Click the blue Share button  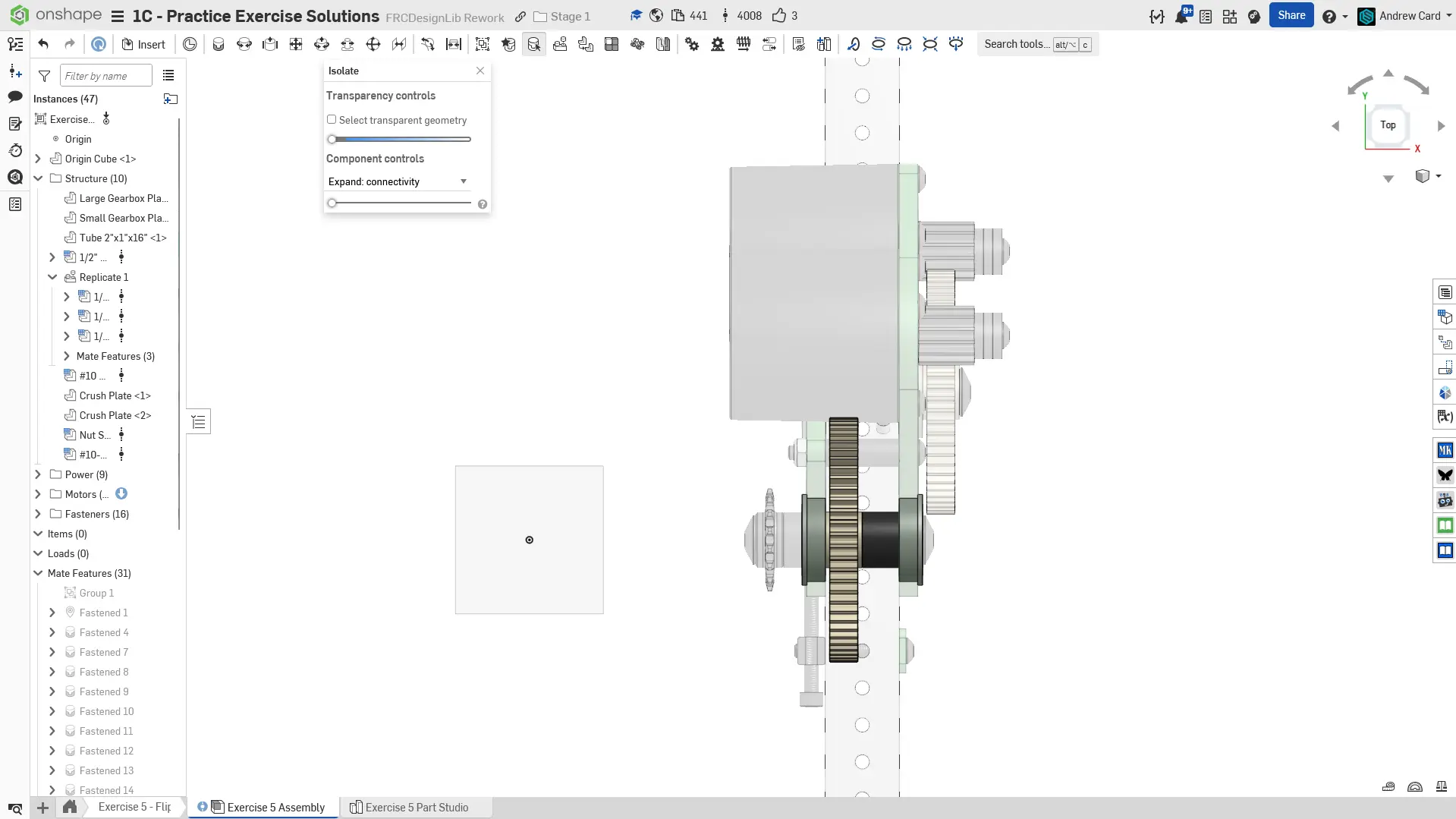tap(1291, 15)
